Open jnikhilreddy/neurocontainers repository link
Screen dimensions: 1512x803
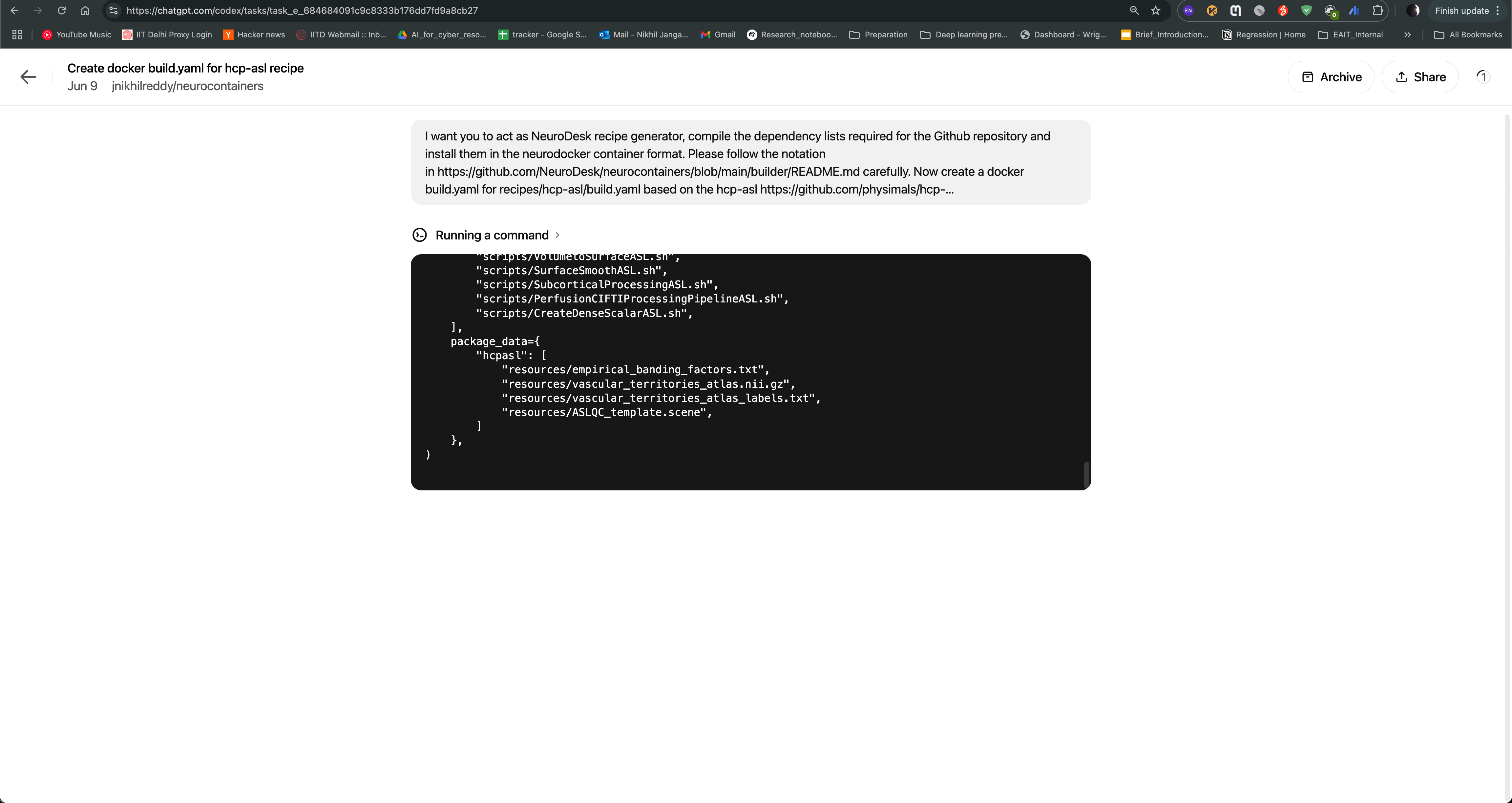pos(187,86)
